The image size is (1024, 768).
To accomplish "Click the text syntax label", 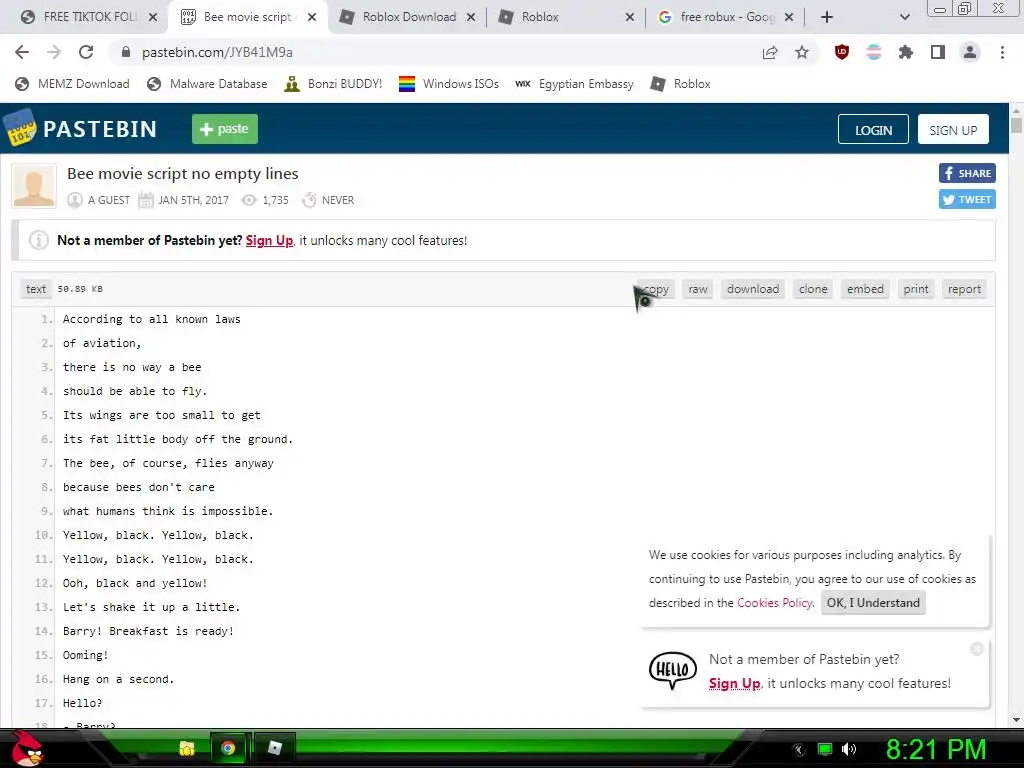I will pyautogui.click(x=36, y=289).
